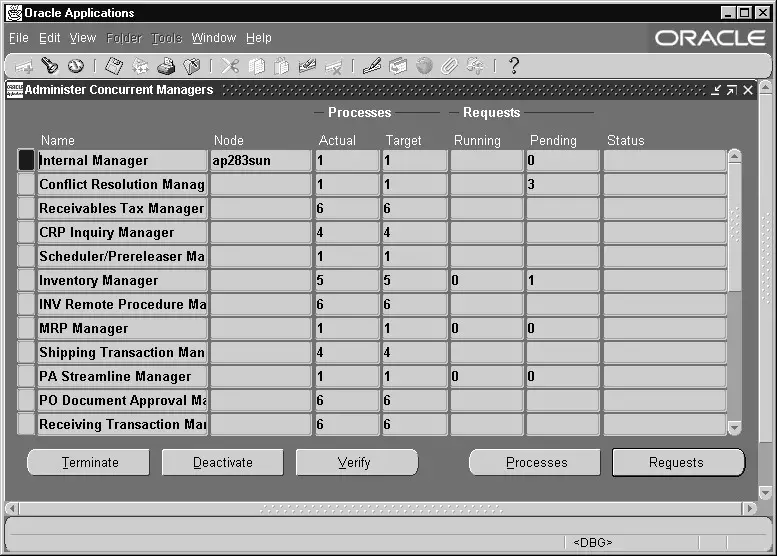Click the Print icon
This screenshot has width=777, height=556.
pos(166,66)
